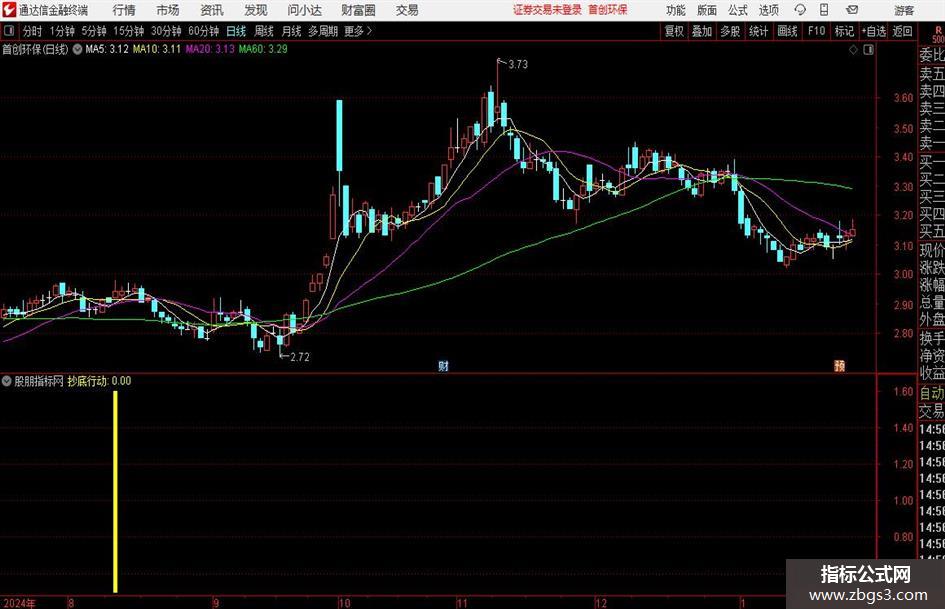The height and width of the screenshot is (609, 945).
Task: Click the 财 marker on the chart
Action: 444,365
